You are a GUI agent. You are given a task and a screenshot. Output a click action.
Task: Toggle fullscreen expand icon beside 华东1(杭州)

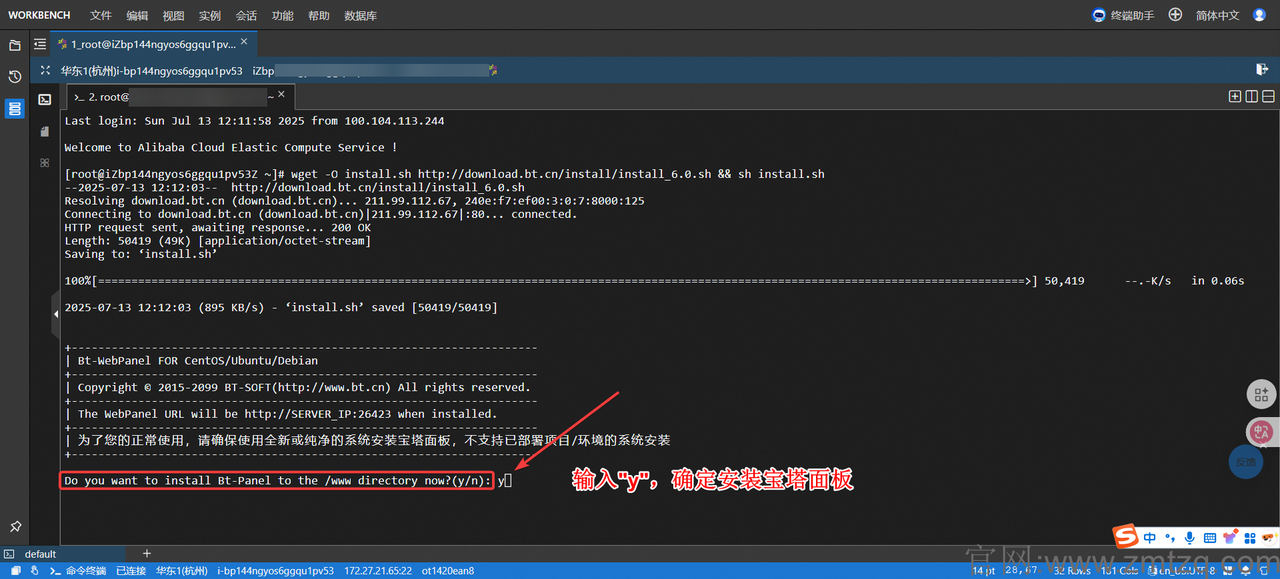click(x=45, y=70)
